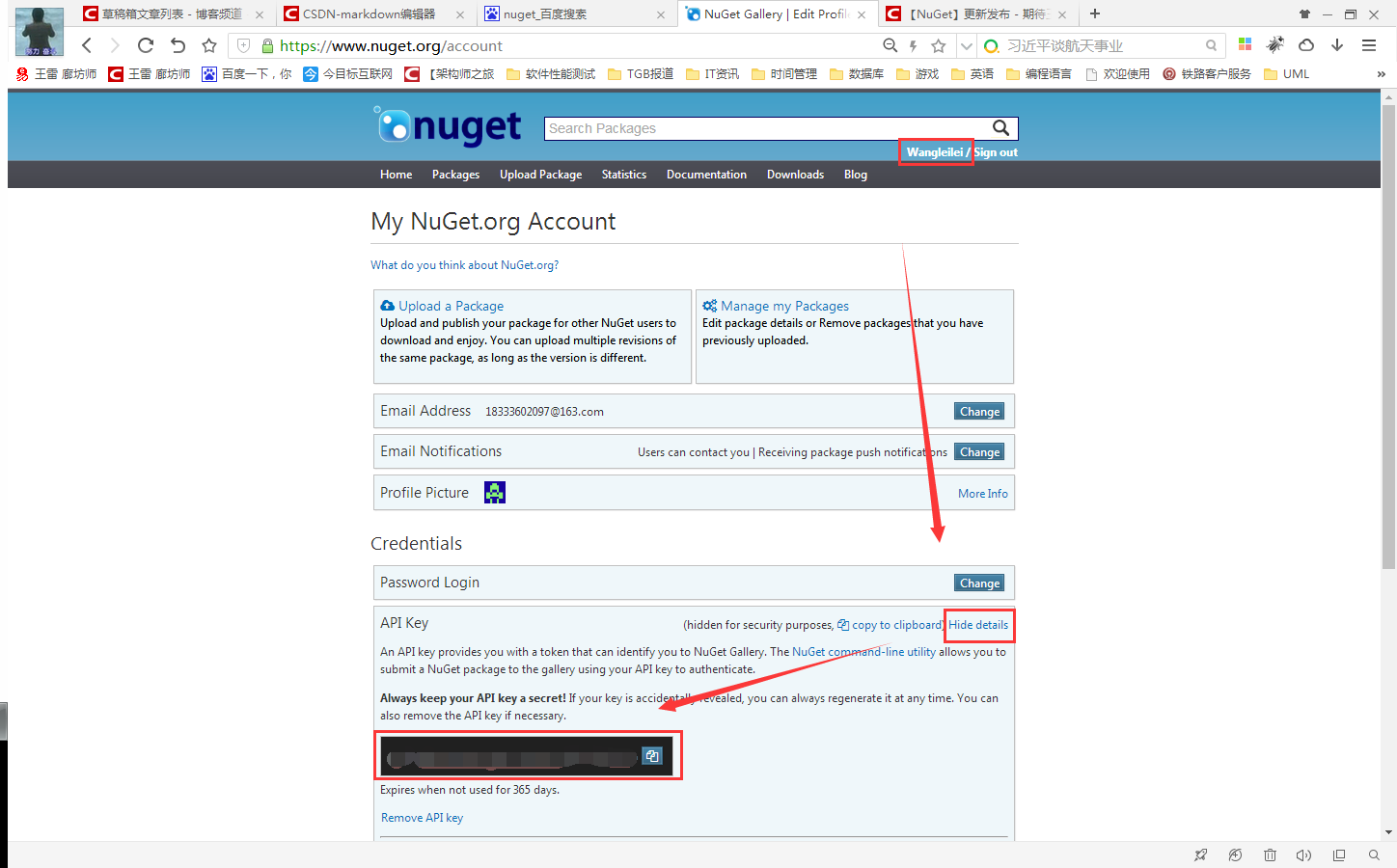Expand the address bar dropdown chevron
The width and height of the screenshot is (1397, 868).
(x=966, y=45)
